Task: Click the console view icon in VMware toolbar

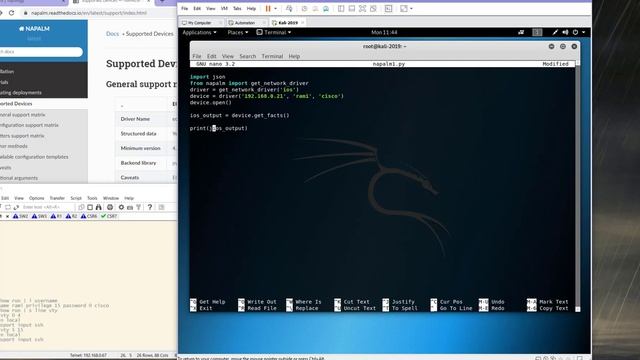Action: pyautogui.click(x=388, y=9)
